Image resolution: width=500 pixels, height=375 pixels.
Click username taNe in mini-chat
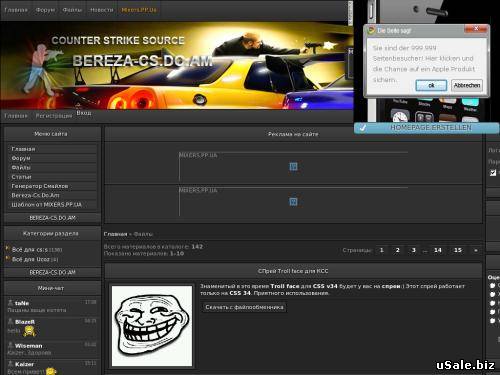click(x=22, y=303)
